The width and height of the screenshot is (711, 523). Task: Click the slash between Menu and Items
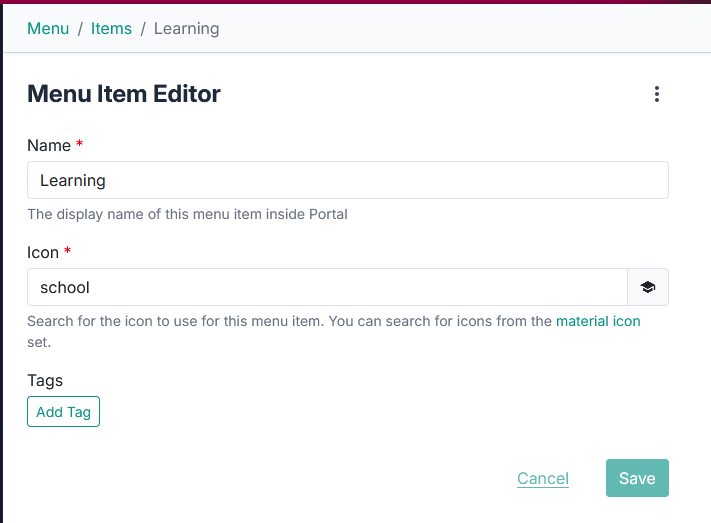pos(80,28)
